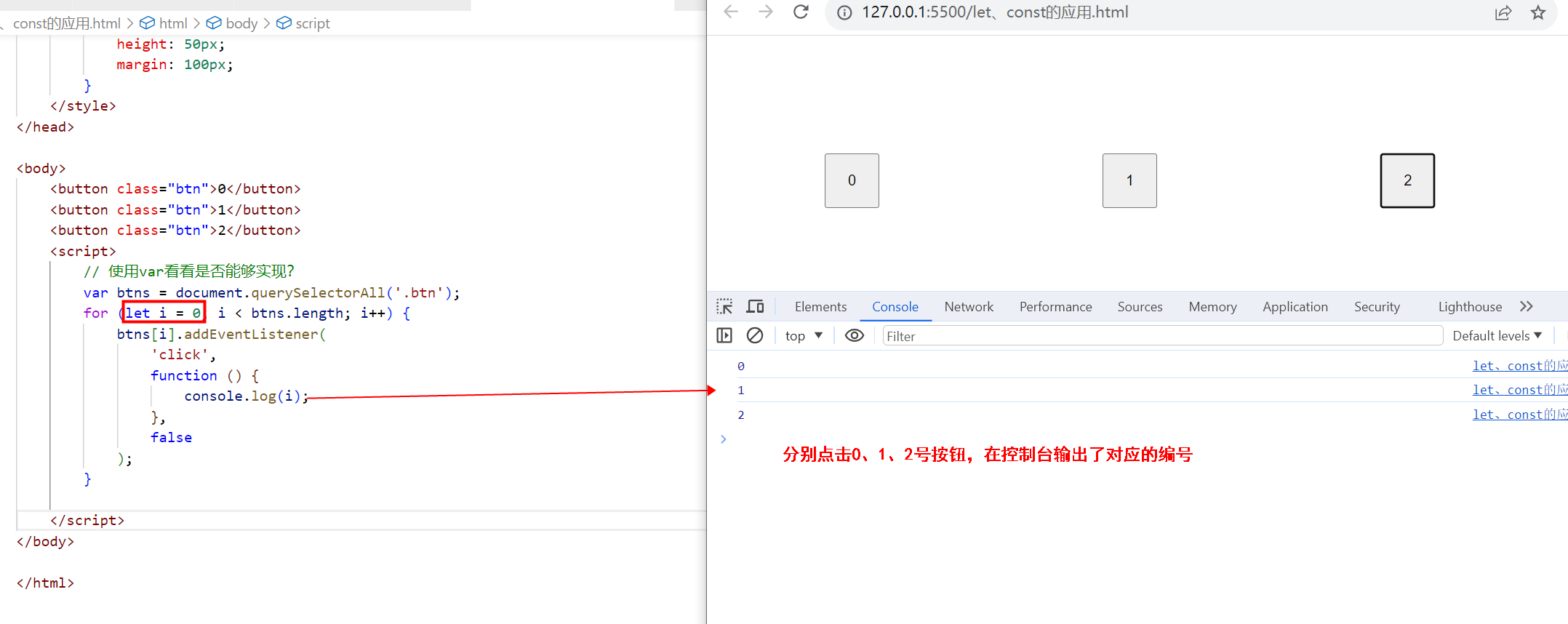Image resolution: width=1568 pixels, height=624 pixels.
Task: Click the browser address bar URL
Action: tap(995, 12)
